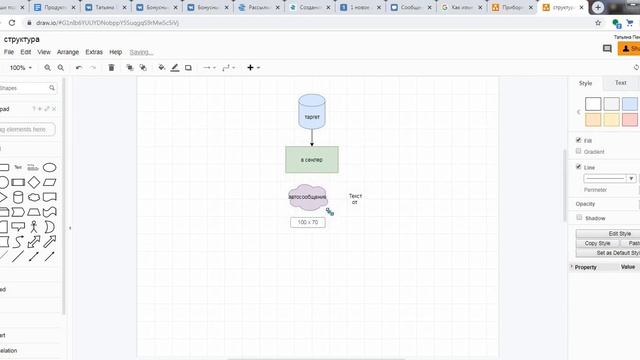
Task: Delete selection with the trash icon
Action: 111,68
